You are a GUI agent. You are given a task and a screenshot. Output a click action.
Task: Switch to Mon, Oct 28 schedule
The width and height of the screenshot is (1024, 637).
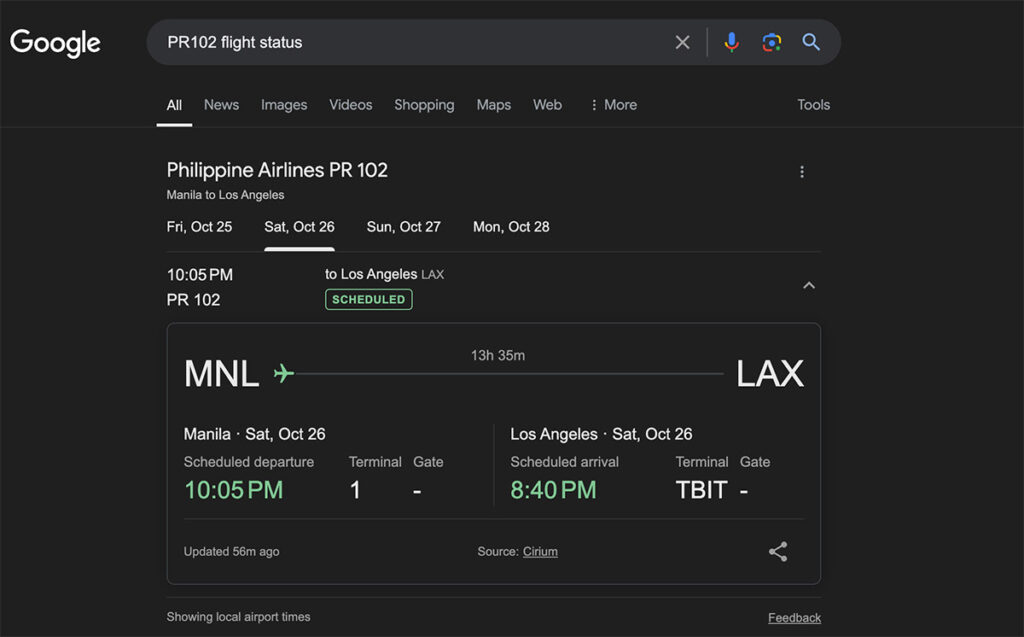point(510,227)
